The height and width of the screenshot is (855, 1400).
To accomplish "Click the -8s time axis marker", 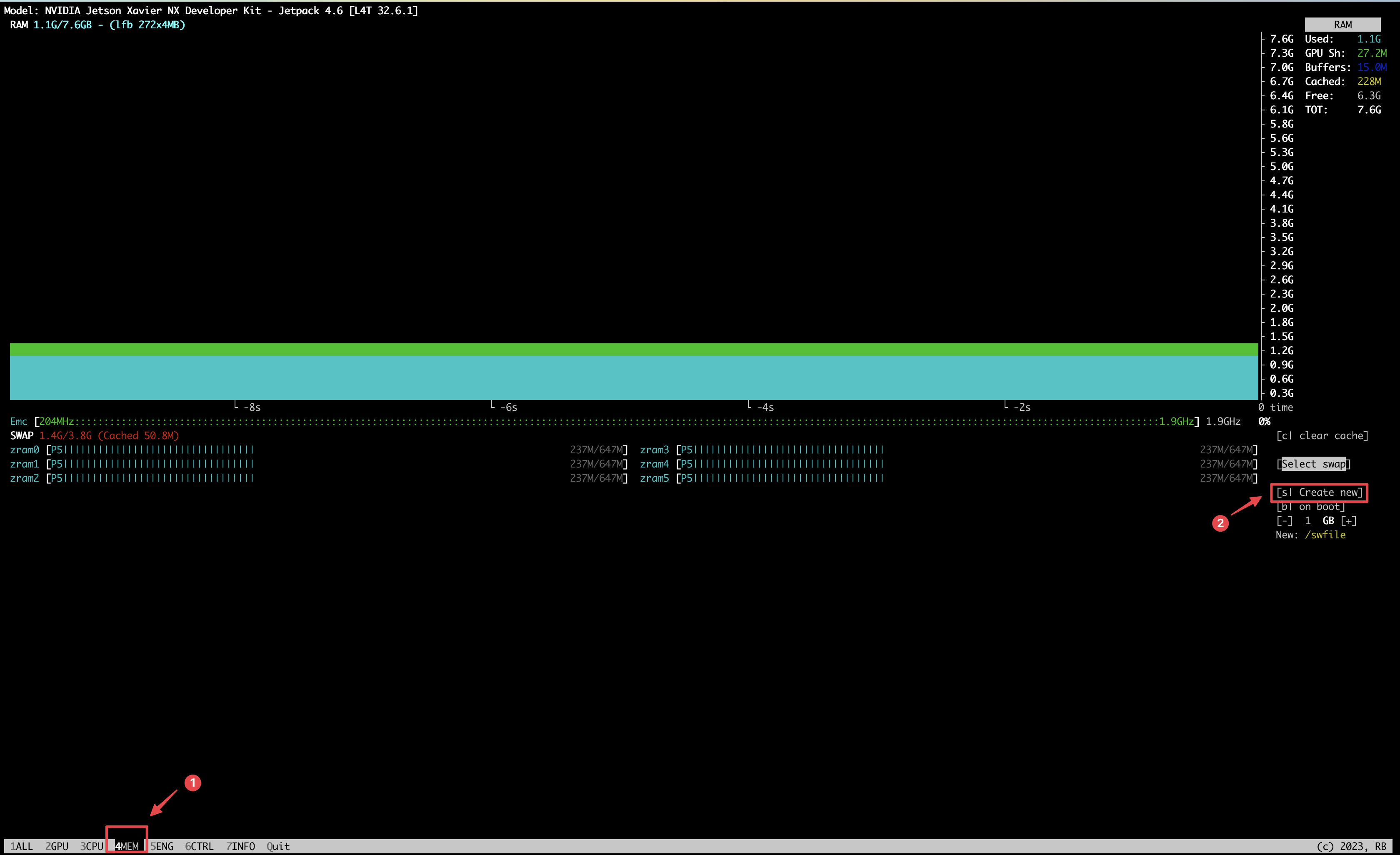I will (252, 407).
